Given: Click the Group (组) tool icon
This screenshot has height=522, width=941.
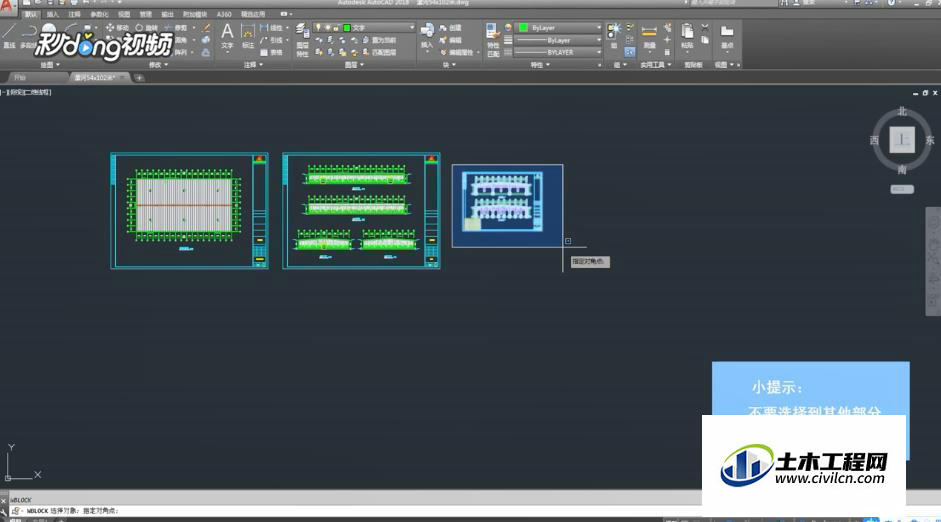Looking at the screenshot, I should click(x=614, y=31).
